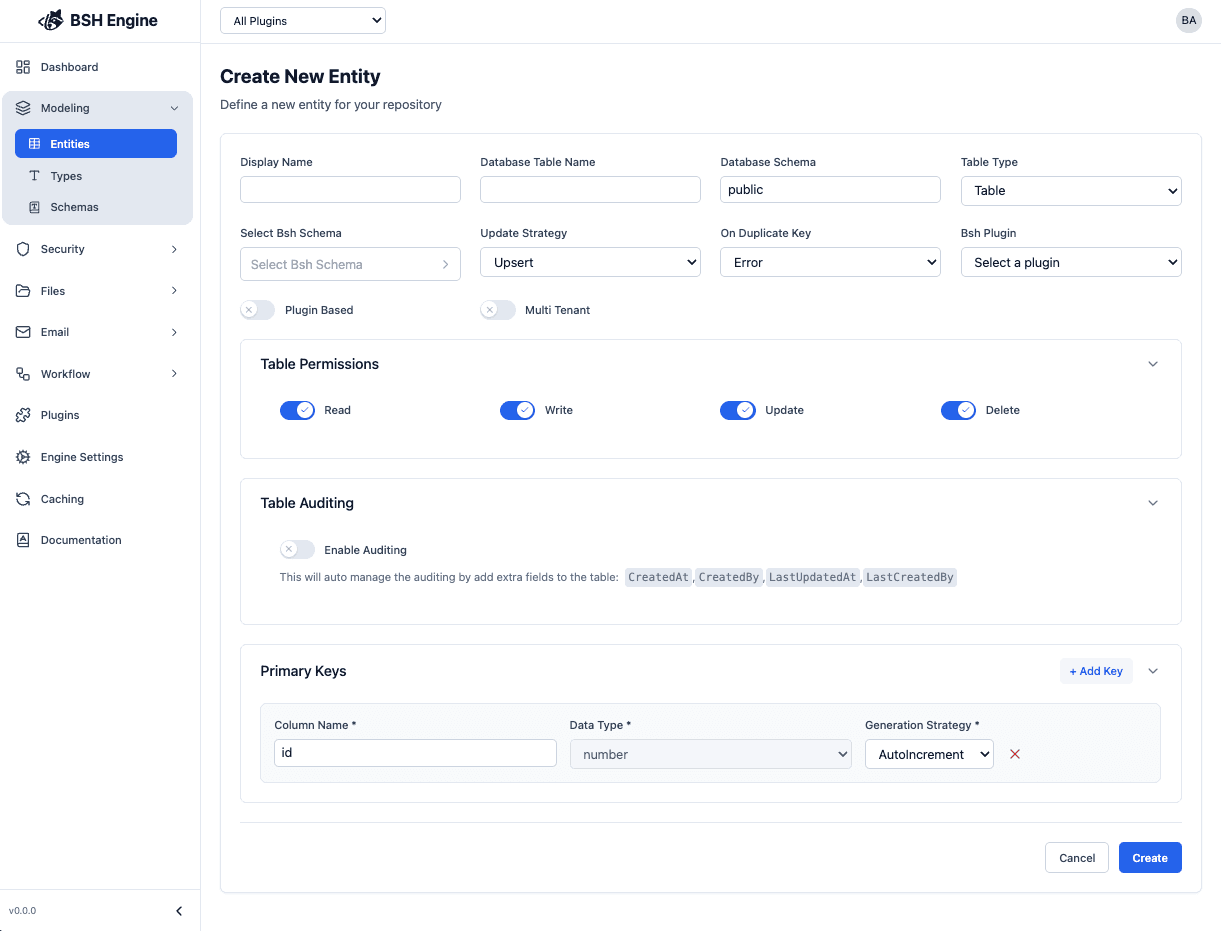Click the Workflow icon in sidebar
The height and width of the screenshot is (931, 1221).
click(x=23, y=374)
